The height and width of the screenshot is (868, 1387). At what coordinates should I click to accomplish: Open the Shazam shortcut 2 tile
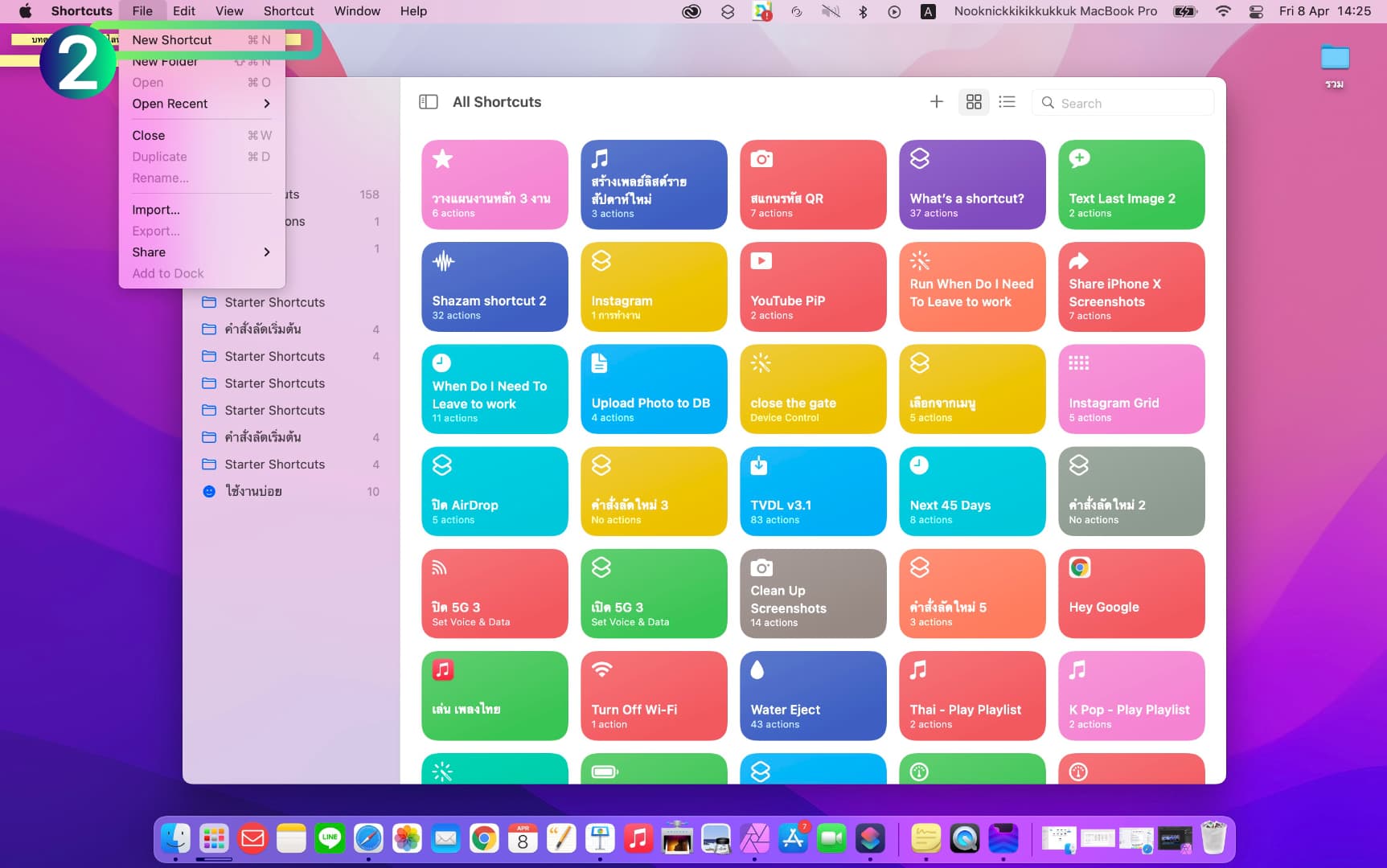pos(494,287)
